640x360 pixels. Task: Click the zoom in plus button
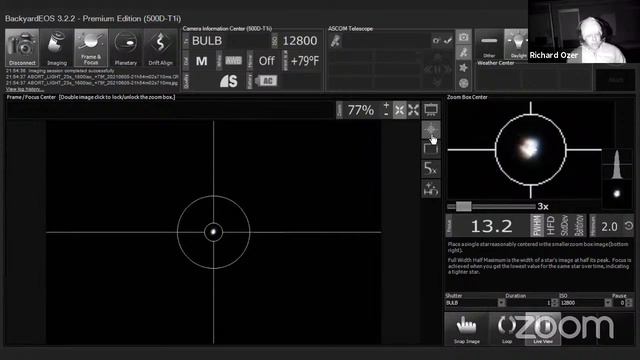[386, 105]
